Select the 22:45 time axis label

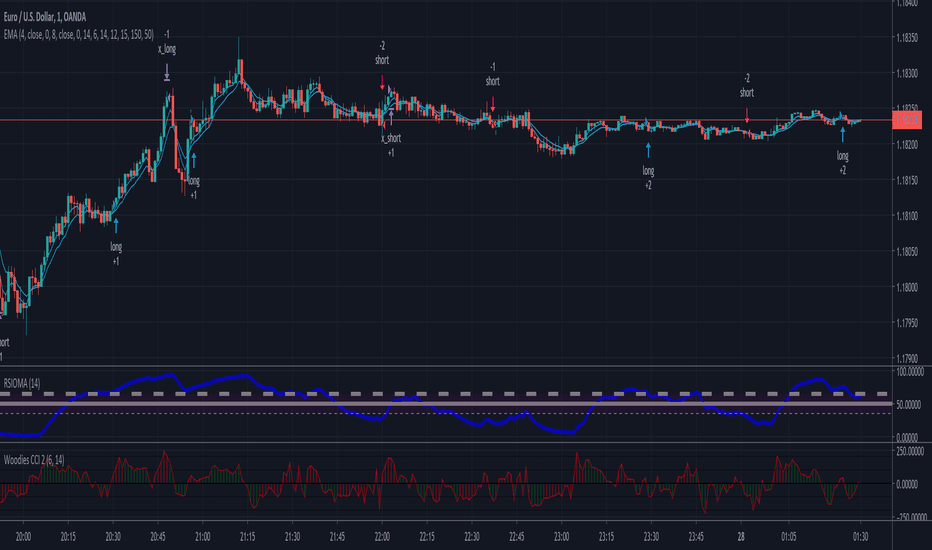tap(517, 537)
